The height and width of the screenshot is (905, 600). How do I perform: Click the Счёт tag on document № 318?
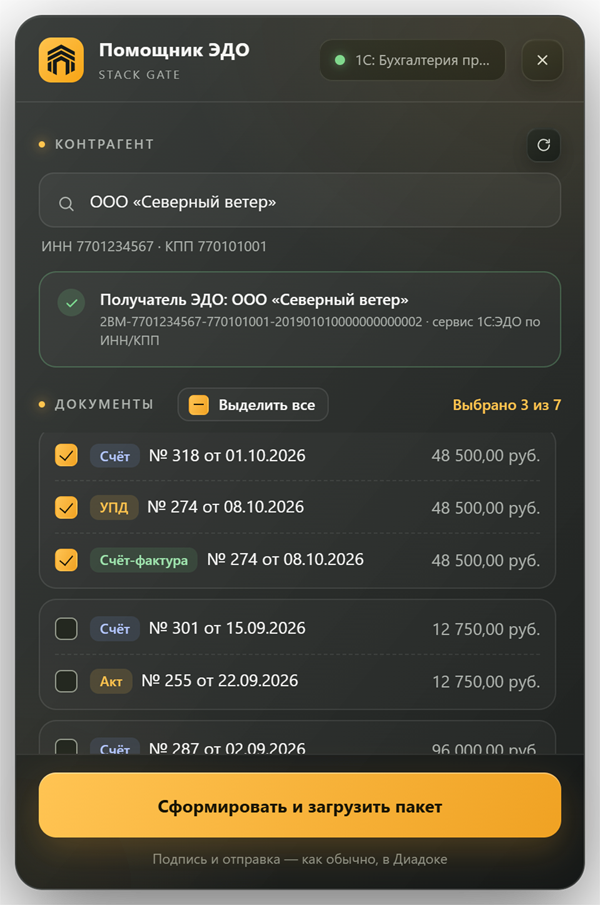(115, 456)
